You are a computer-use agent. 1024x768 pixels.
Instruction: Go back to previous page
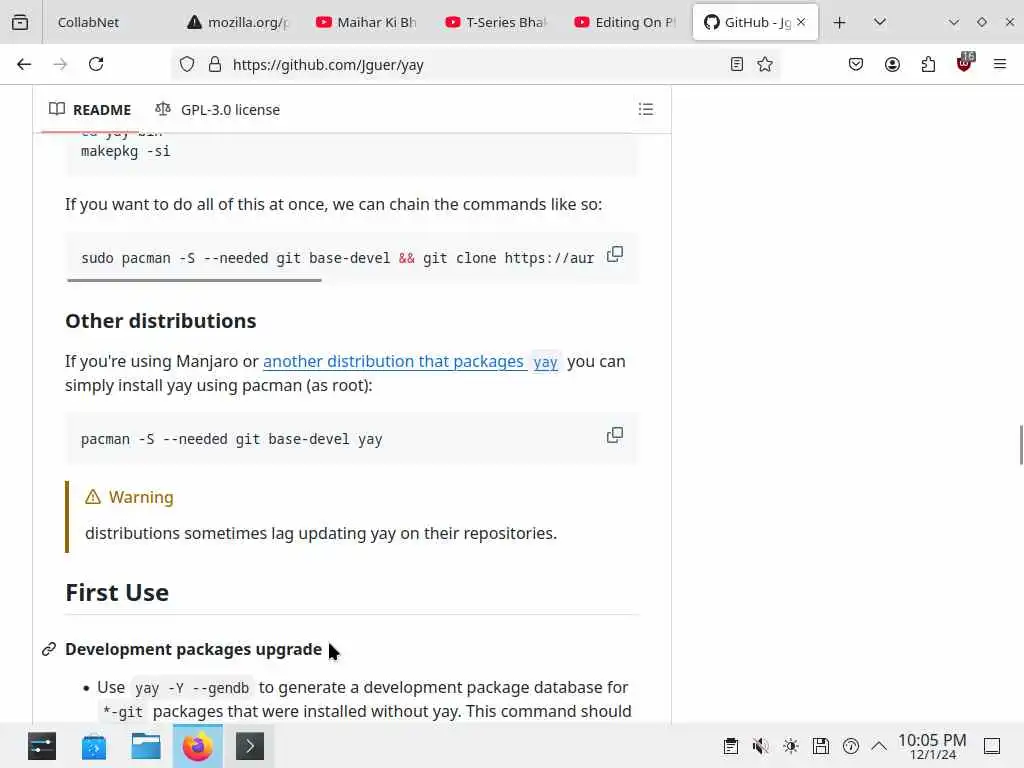tap(24, 64)
